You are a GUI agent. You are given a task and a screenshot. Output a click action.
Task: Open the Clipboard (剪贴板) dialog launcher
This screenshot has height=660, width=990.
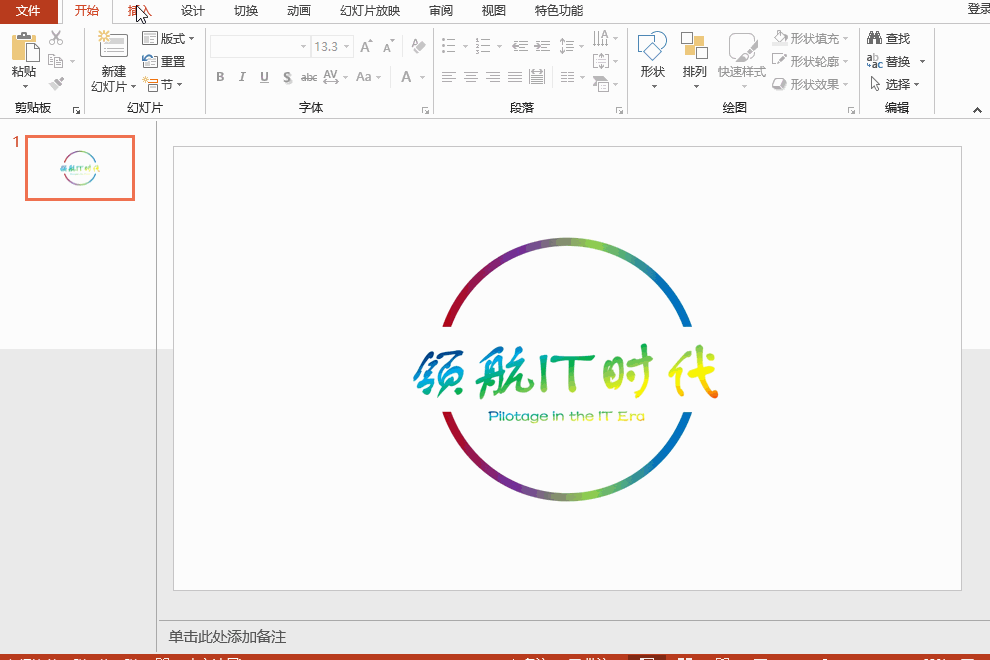coord(76,111)
